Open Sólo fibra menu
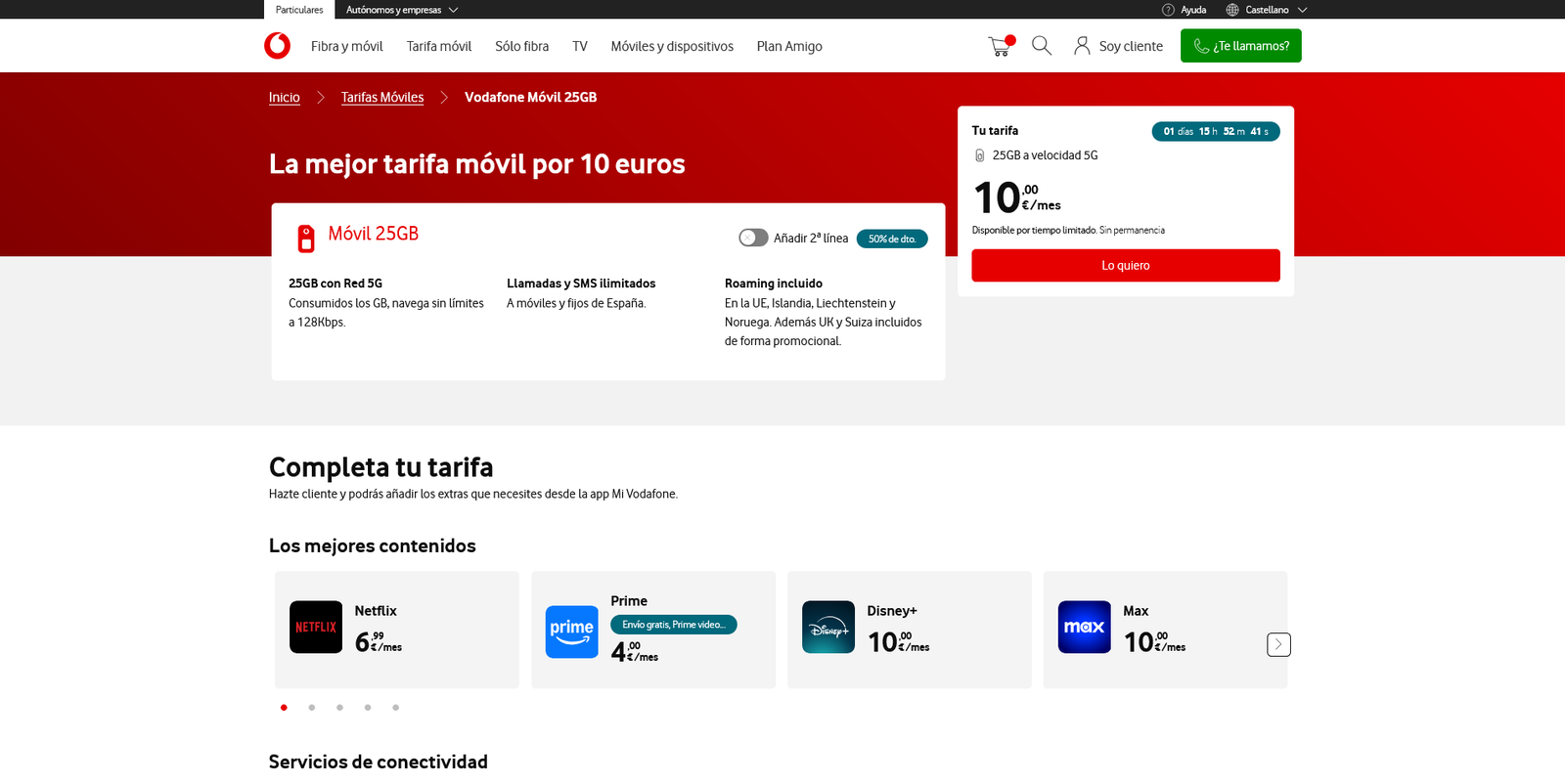Viewport: 1565px width, 784px height. click(x=521, y=46)
